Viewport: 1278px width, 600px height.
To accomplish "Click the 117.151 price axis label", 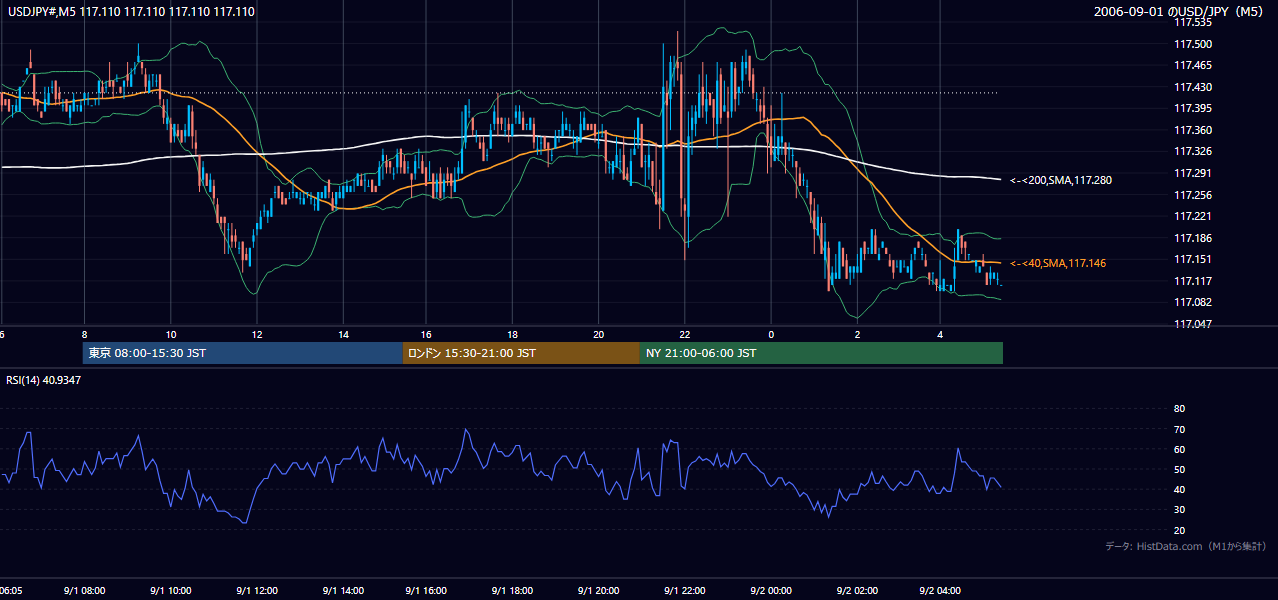I will [x=1193, y=260].
